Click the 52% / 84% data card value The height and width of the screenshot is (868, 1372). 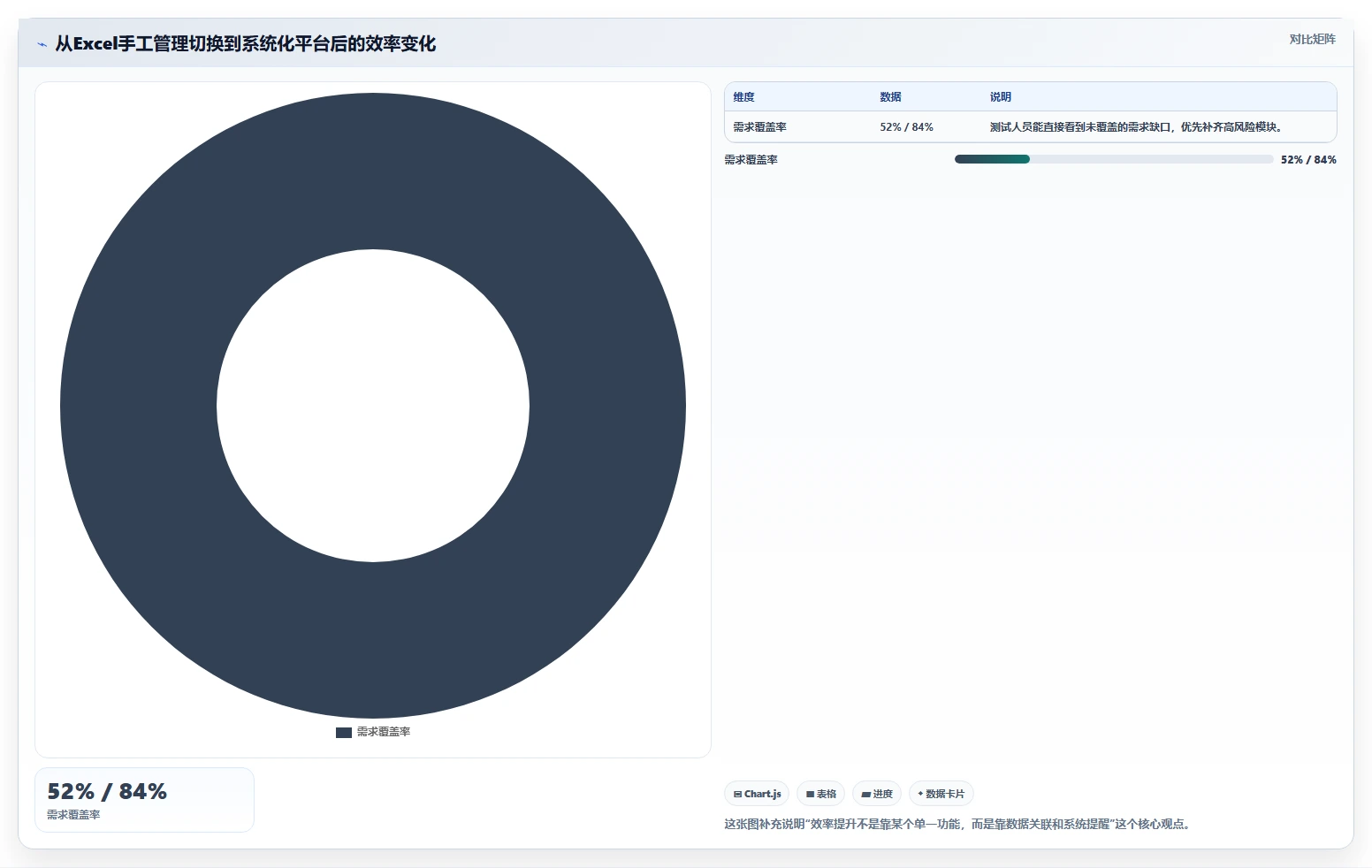click(x=107, y=791)
